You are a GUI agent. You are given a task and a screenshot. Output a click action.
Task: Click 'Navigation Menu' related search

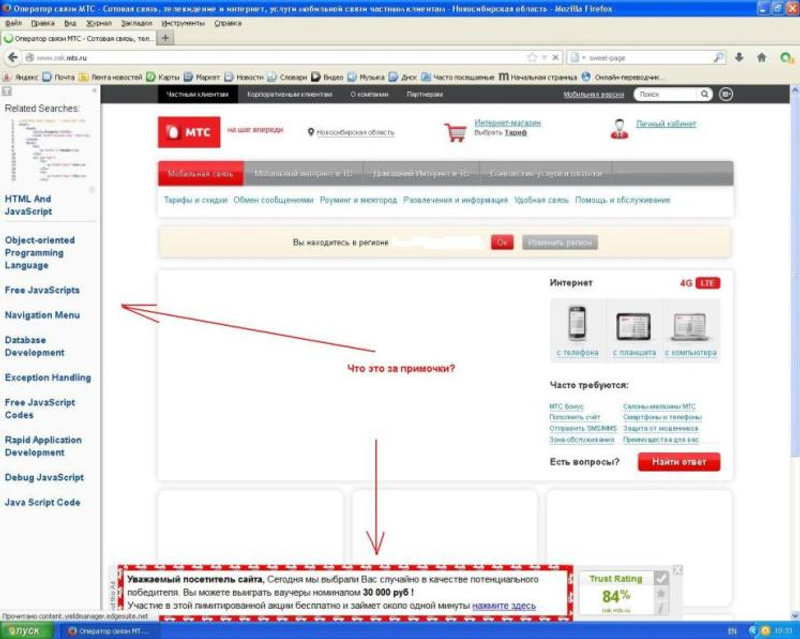point(42,315)
